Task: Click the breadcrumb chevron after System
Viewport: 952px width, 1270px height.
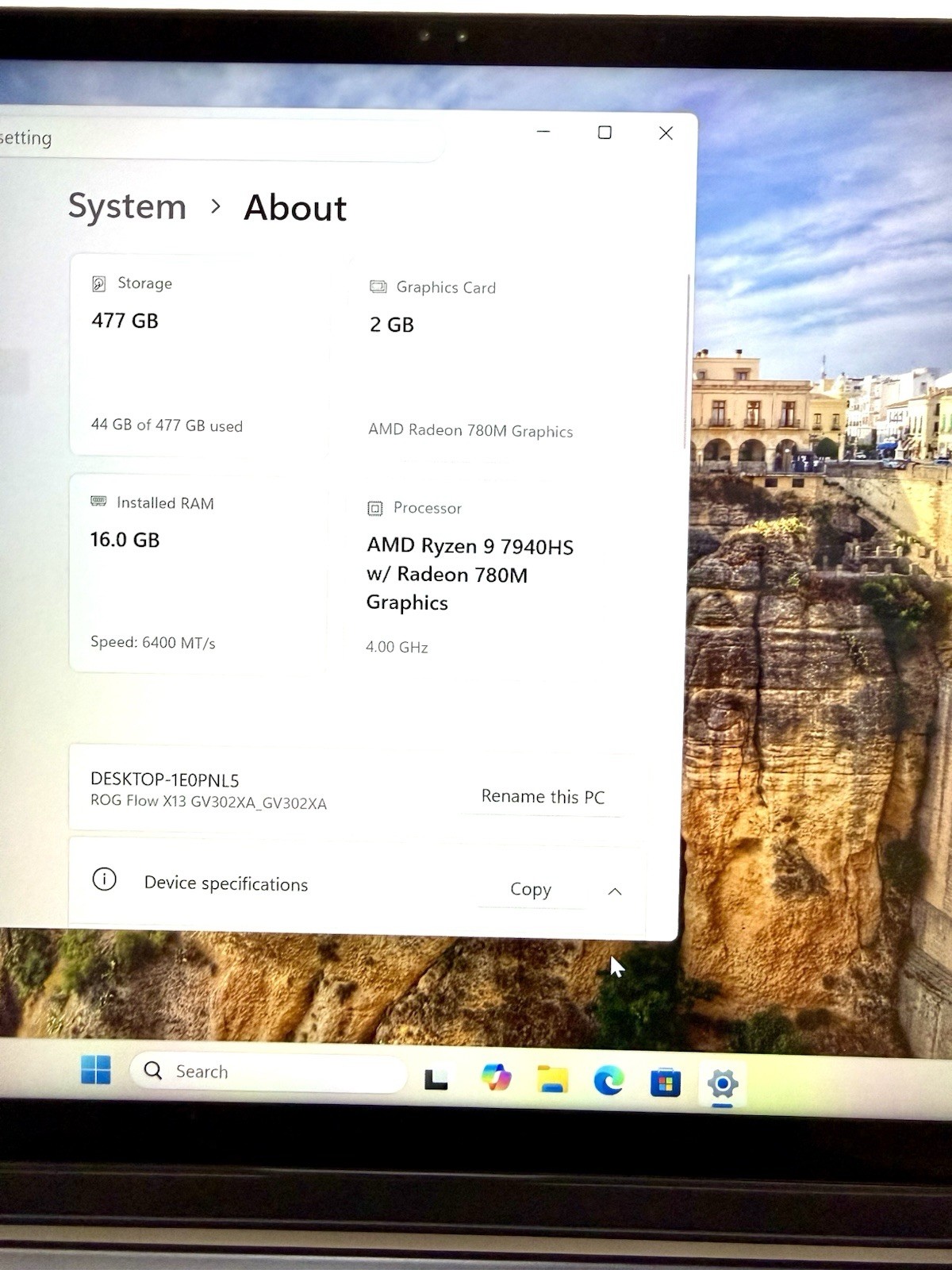Action: pyautogui.click(x=216, y=206)
